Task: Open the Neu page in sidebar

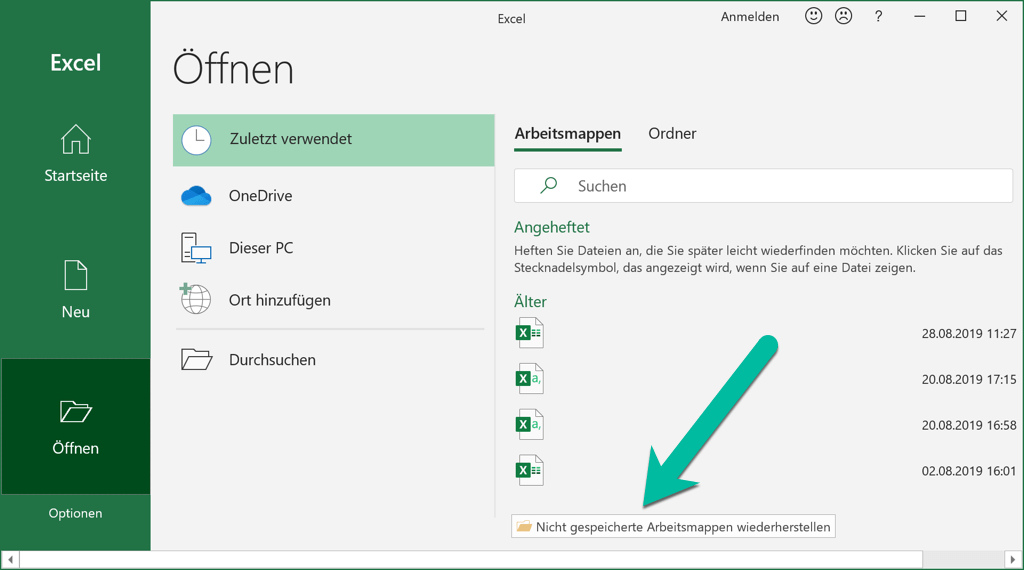Action: (75, 290)
